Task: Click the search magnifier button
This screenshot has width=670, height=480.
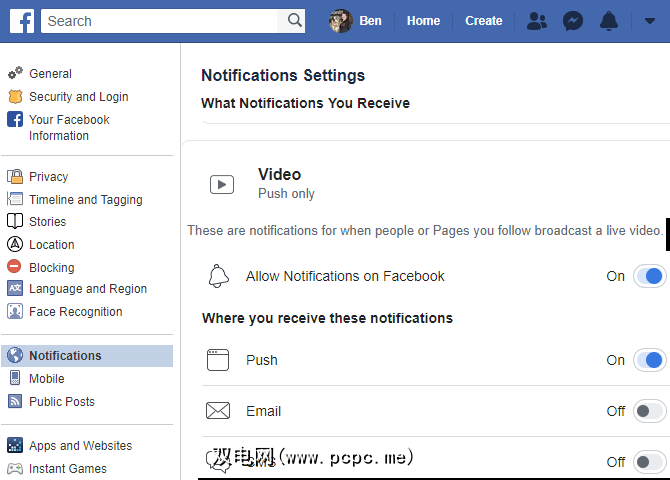Action: click(294, 21)
